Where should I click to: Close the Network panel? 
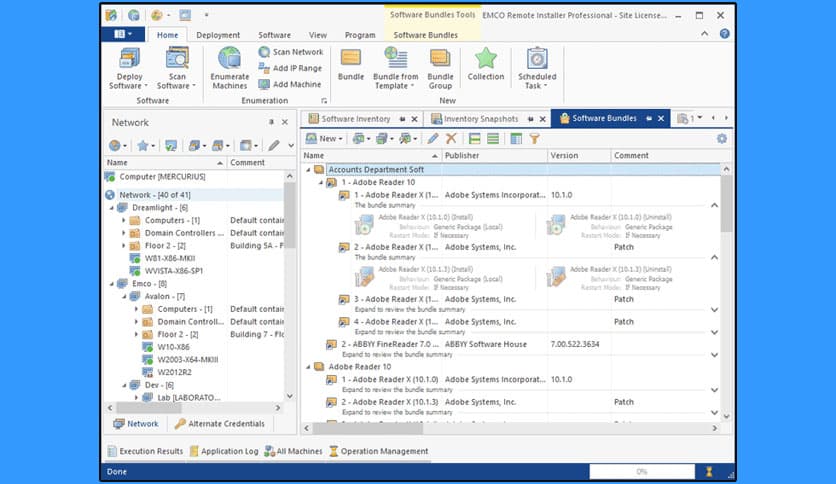pyautogui.click(x=285, y=122)
